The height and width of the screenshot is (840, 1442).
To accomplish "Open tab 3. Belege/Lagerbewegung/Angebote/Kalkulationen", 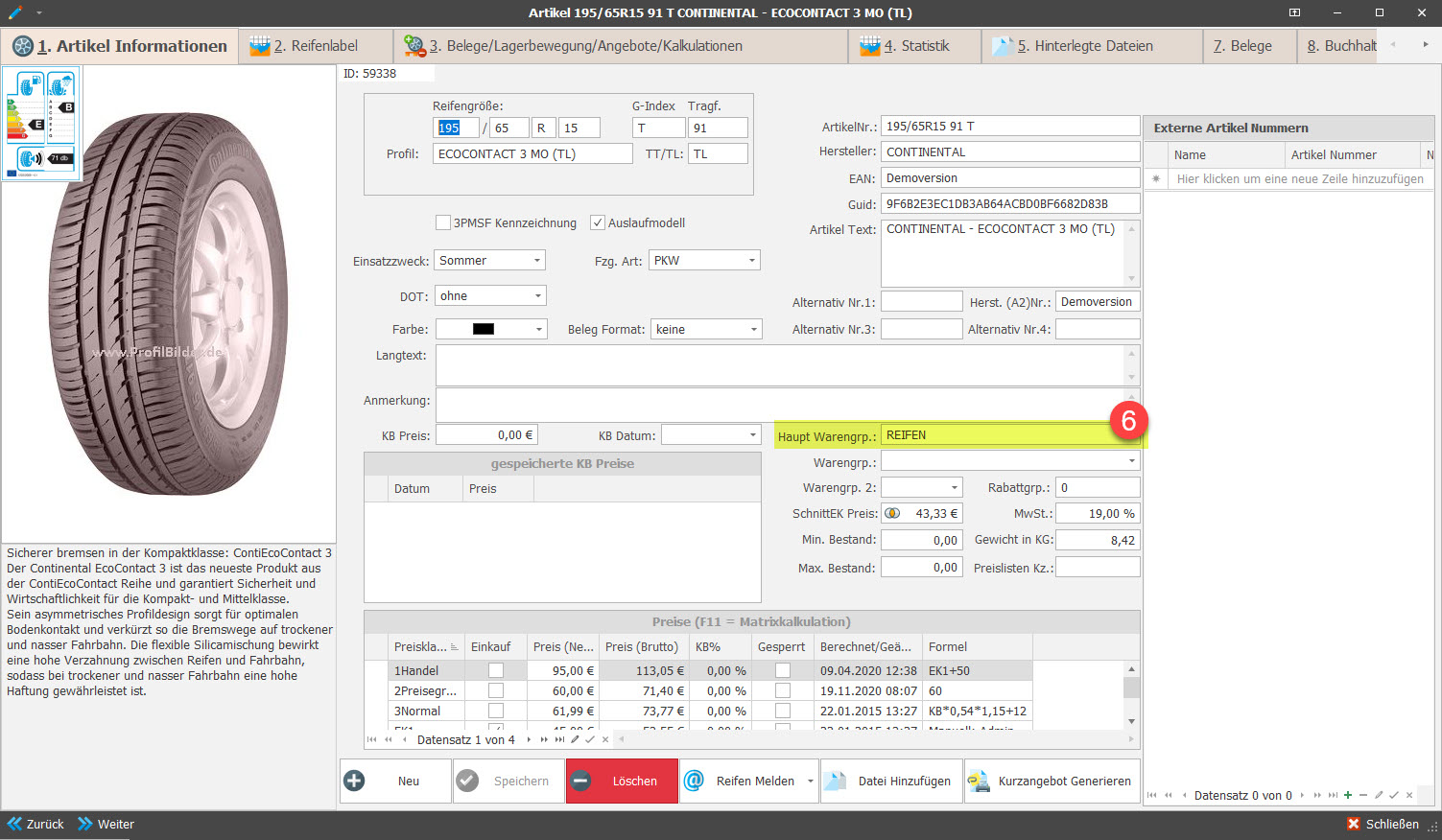I will point(621,46).
